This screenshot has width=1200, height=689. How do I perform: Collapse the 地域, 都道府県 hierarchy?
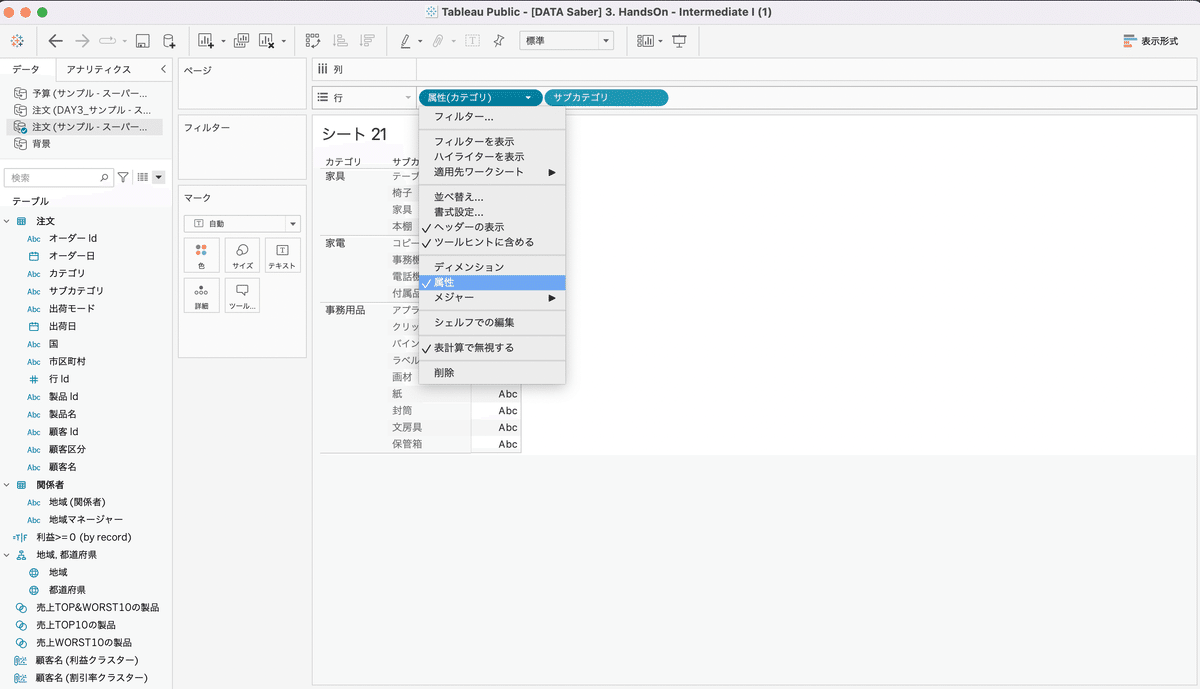pyautogui.click(x=8, y=555)
